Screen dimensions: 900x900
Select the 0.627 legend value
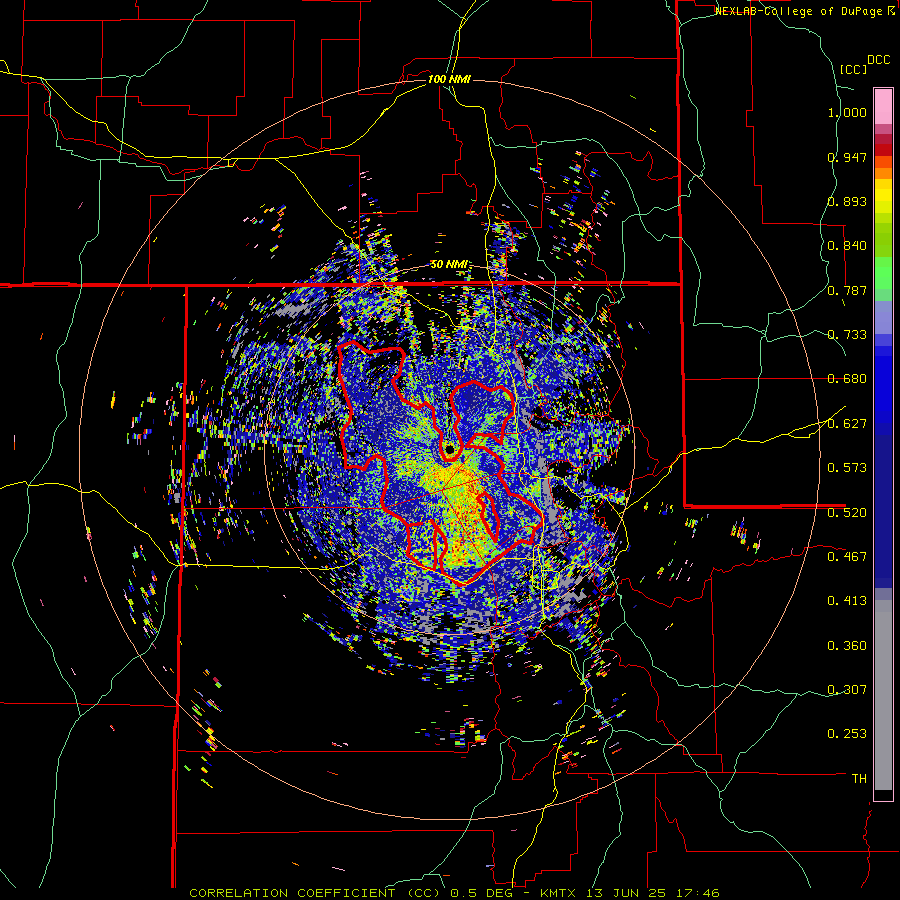(847, 424)
